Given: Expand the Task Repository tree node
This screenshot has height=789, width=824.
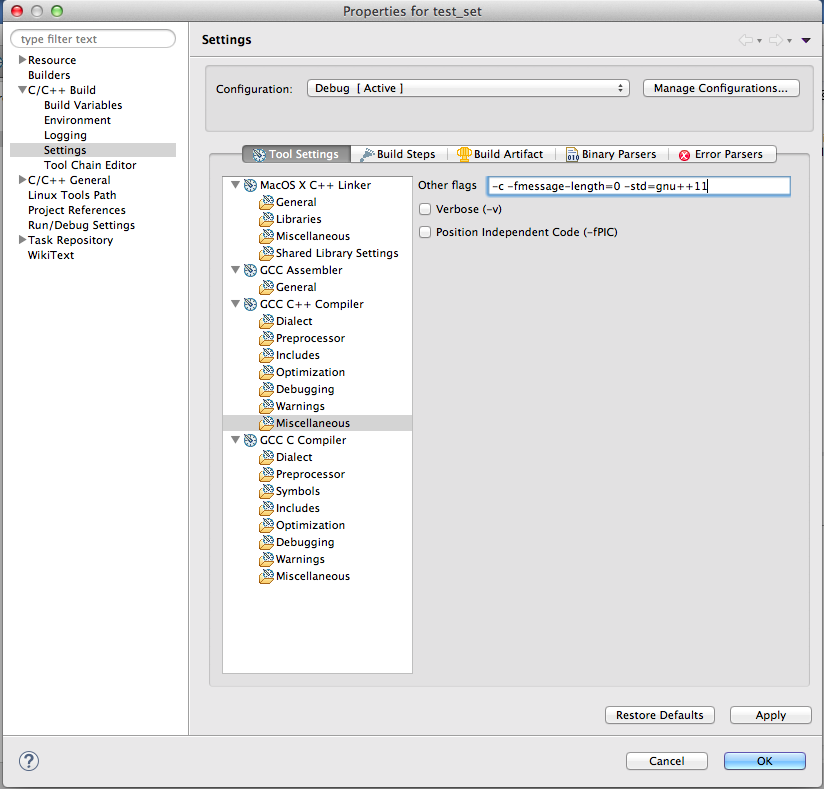Looking at the screenshot, I should (22, 240).
